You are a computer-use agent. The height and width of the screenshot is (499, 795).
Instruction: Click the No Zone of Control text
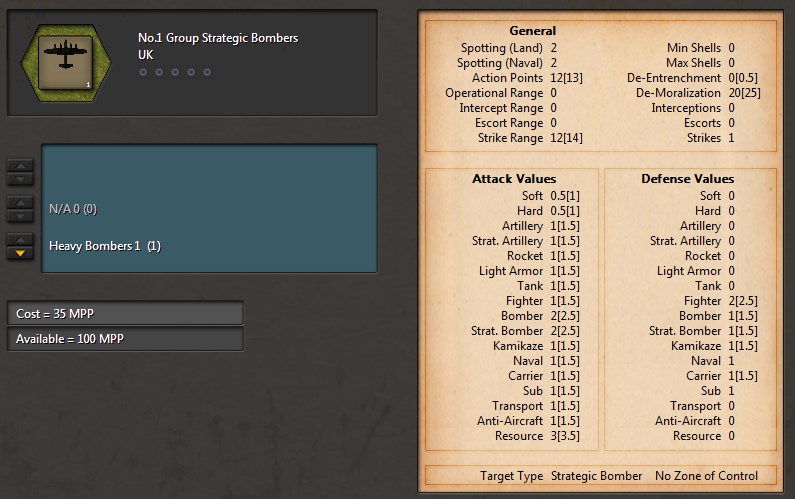[x=706, y=476]
